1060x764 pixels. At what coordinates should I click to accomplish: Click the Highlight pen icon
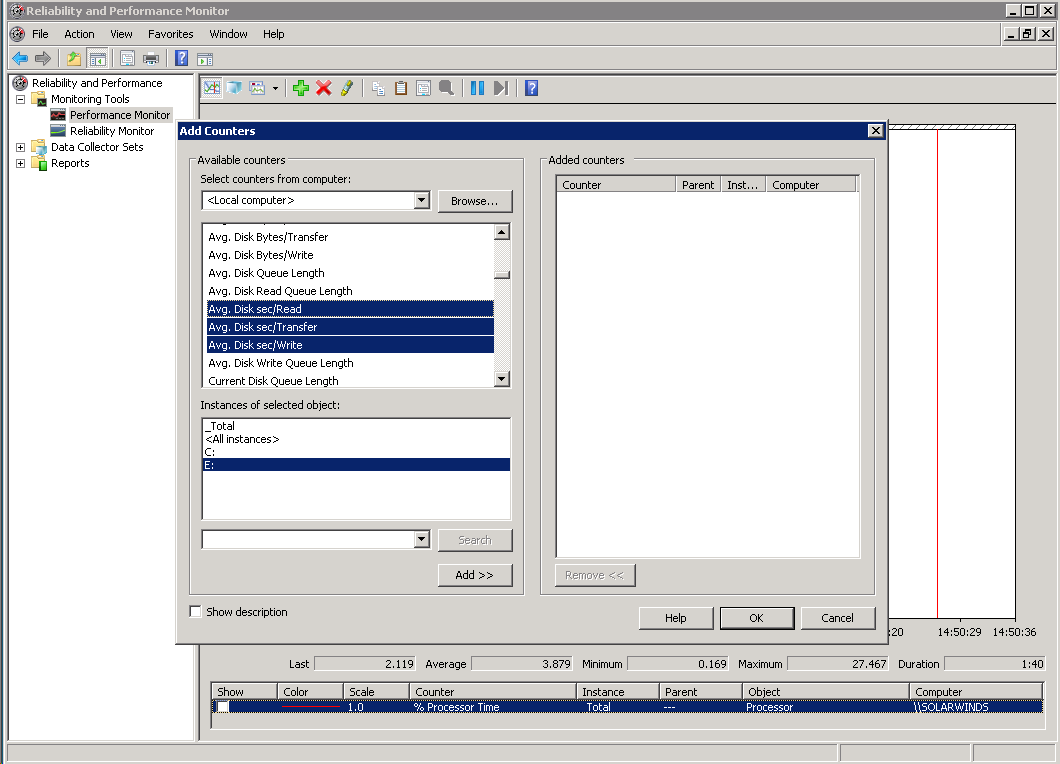coord(347,88)
